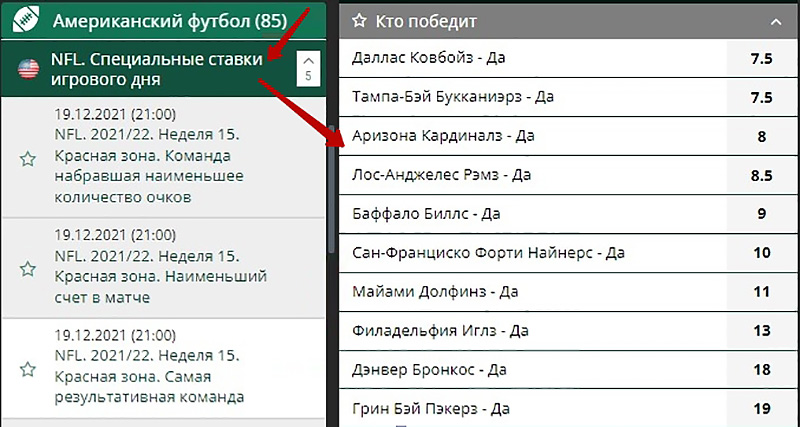Click the 'Сан-Франциско Форти Найнерс - Да' text
The image size is (800, 427).
(x=488, y=253)
